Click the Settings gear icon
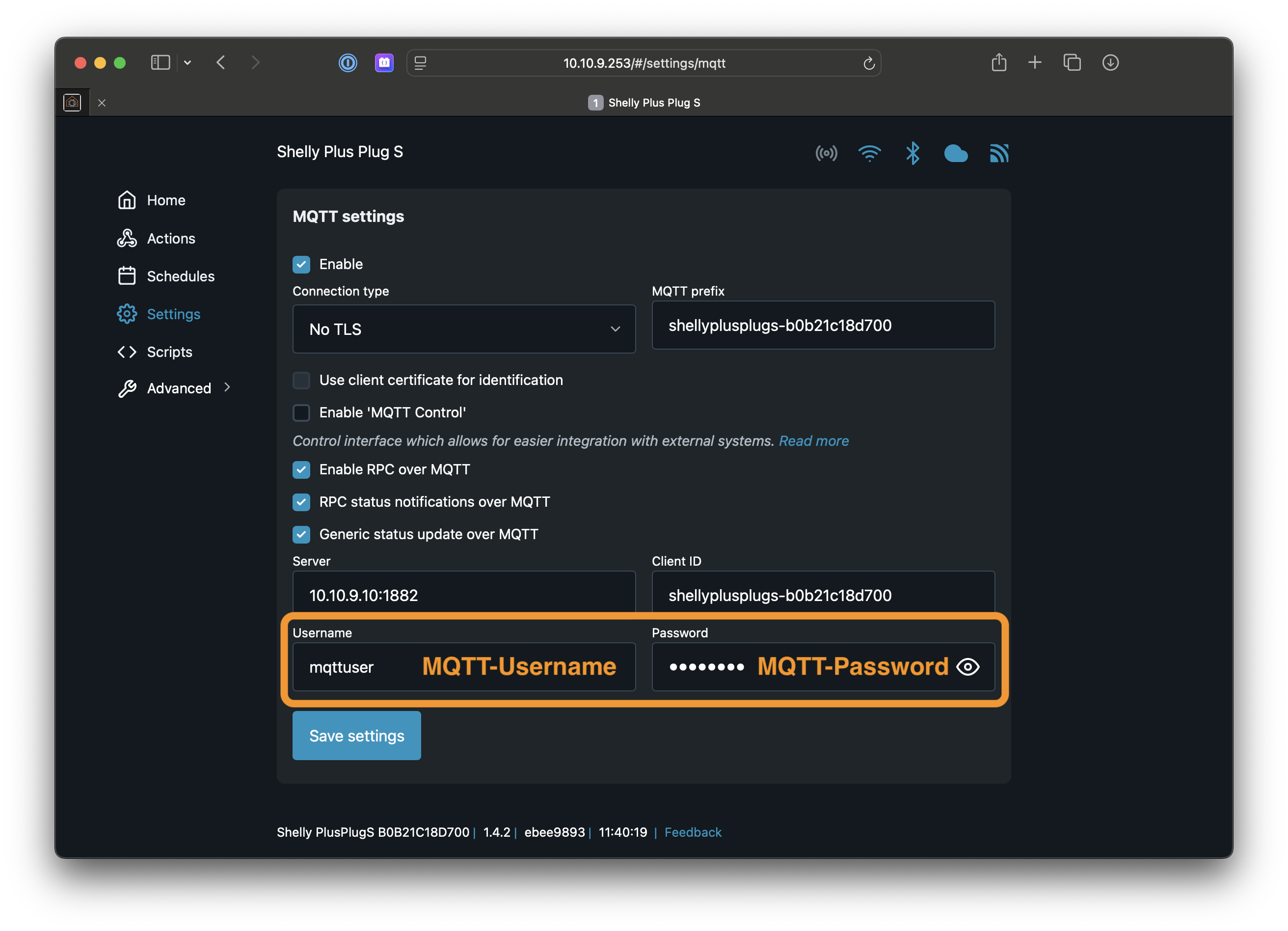Image resolution: width=1288 pixels, height=931 pixels. pyautogui.click(x=127, y=314)
